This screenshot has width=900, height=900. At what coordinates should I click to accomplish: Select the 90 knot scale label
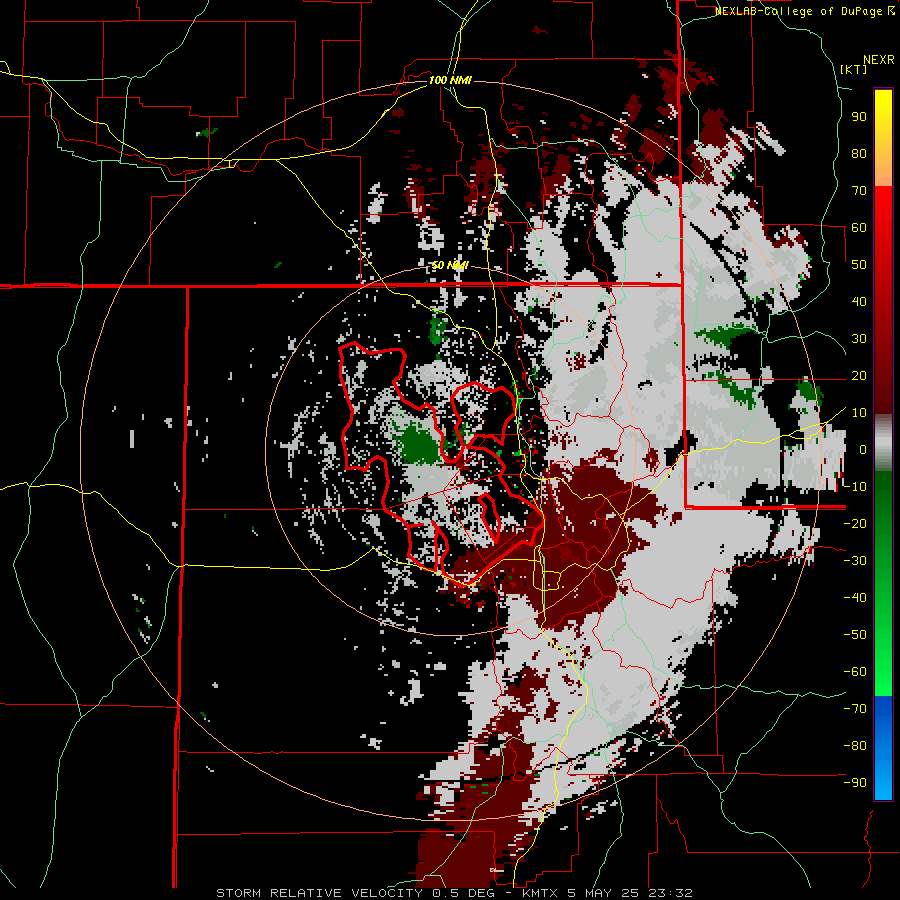point(859,117)
